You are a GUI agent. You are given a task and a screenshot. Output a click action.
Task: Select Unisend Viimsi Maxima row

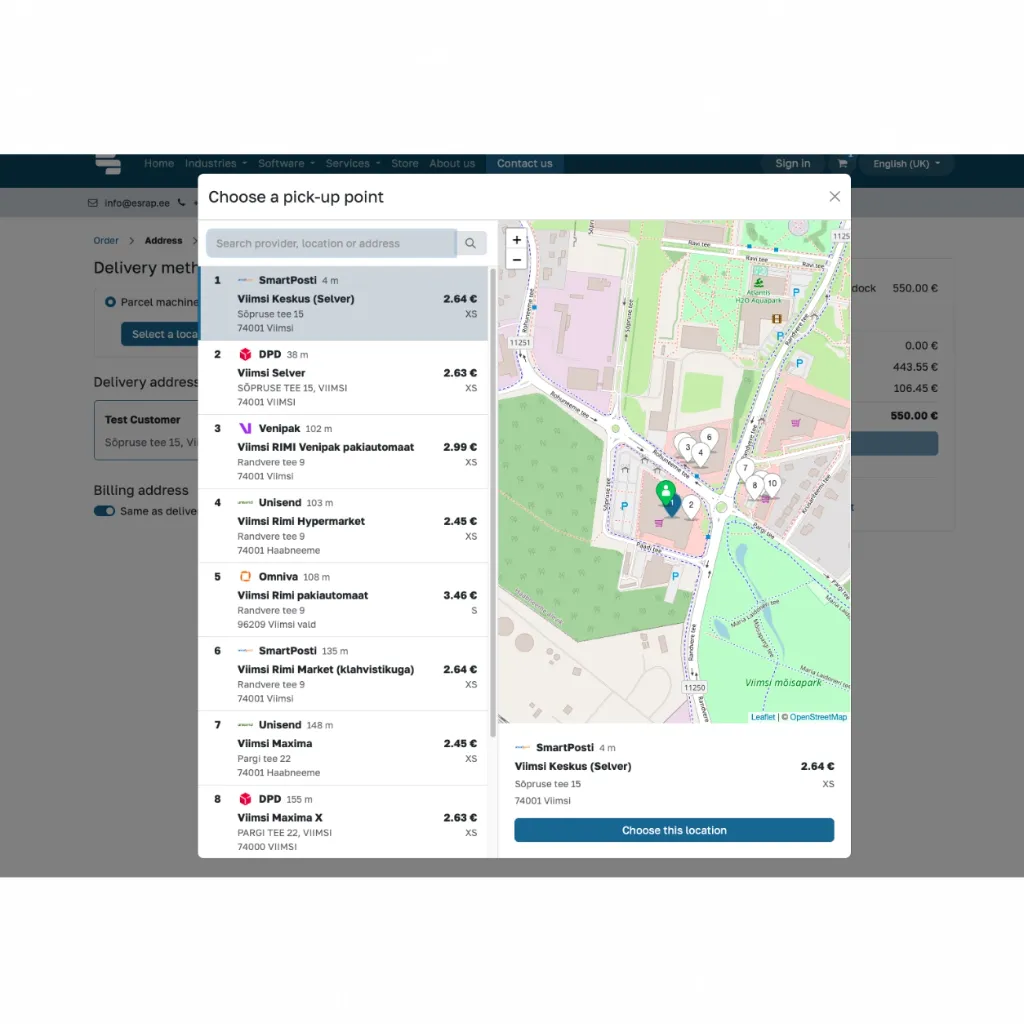tap(344, 748)
